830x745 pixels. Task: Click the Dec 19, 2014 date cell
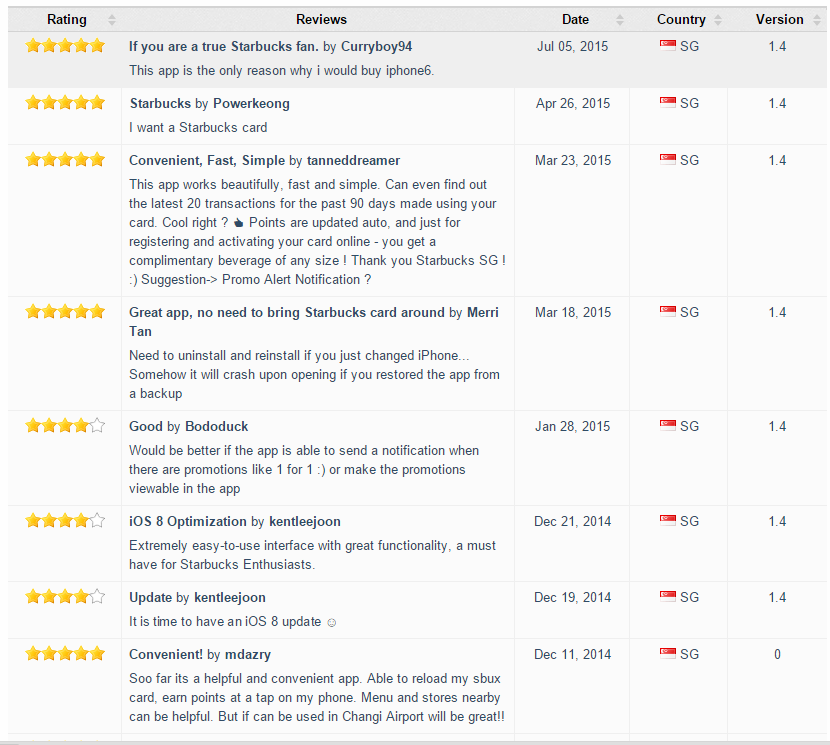click(x=572, y=597)
